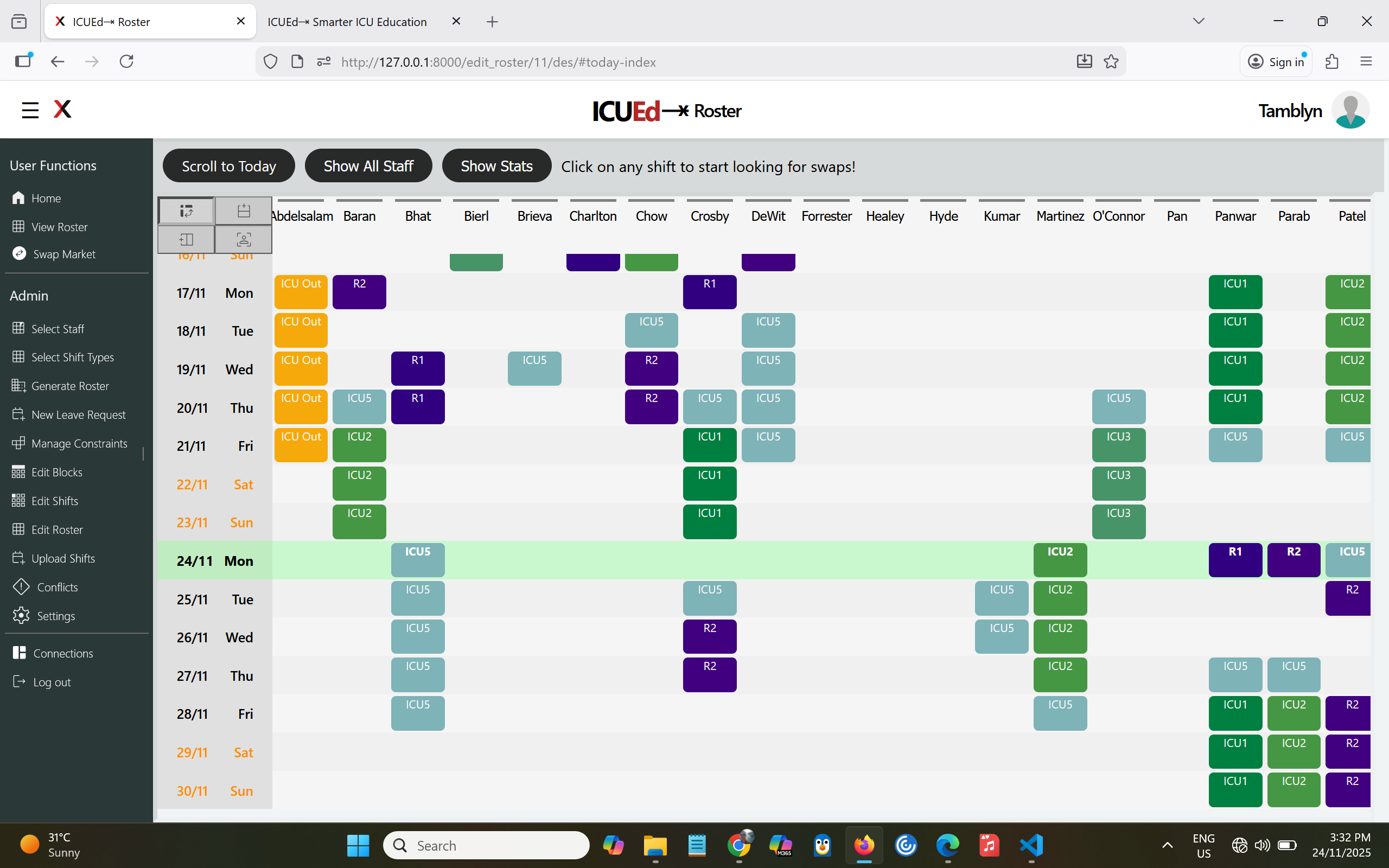Toggle Show All Staff display
The image size is (1389, 868).
tap(368, 166)
